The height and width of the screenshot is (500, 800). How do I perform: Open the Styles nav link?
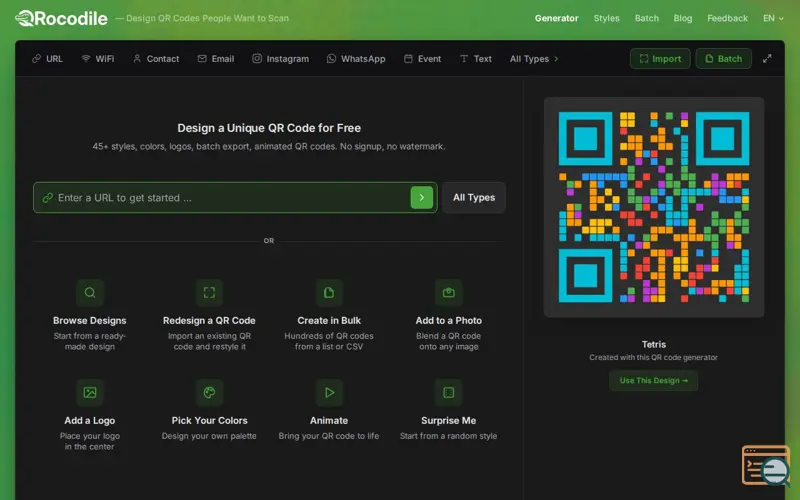click(x=607, y=18)
